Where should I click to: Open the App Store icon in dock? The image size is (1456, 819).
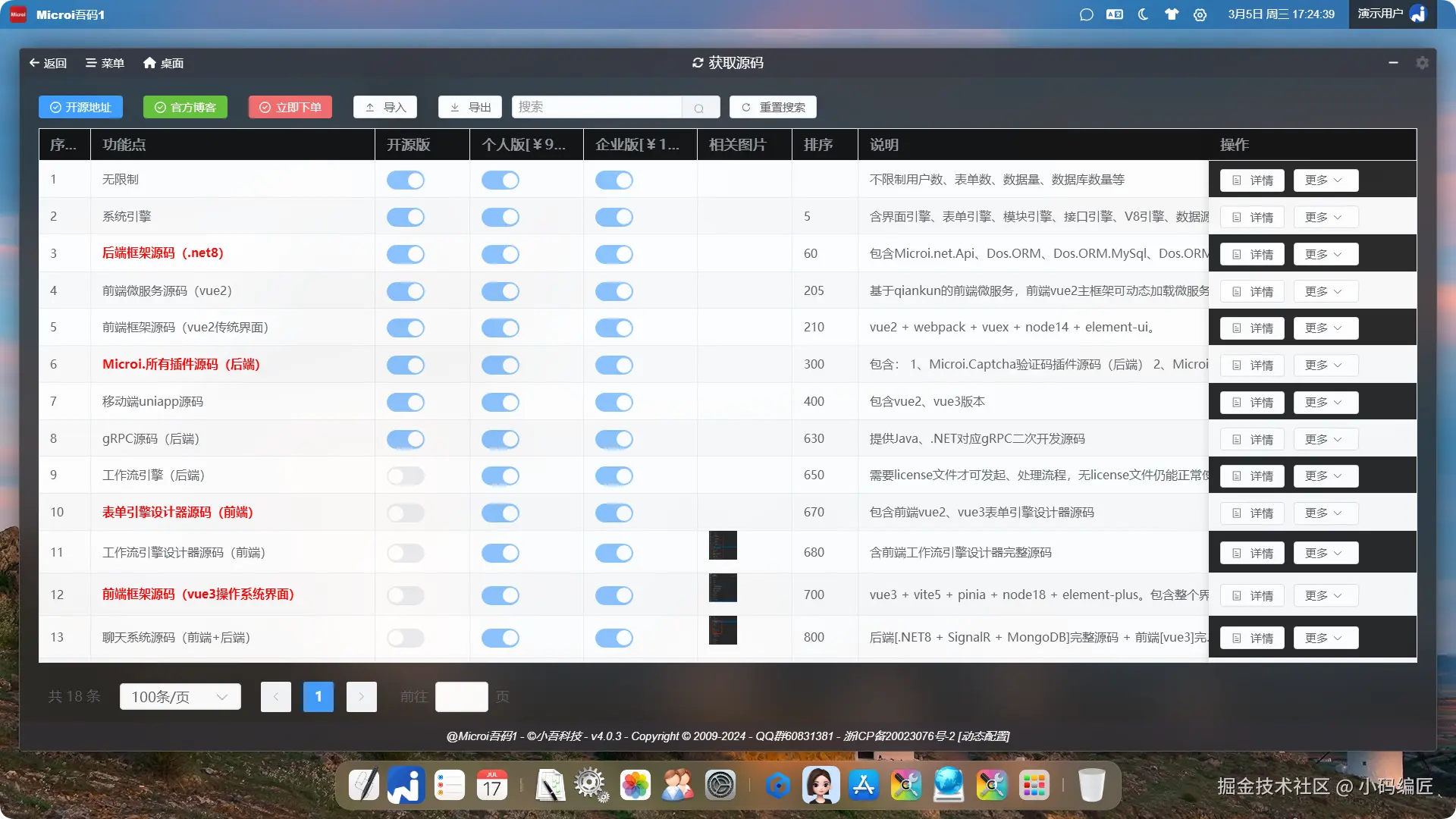864,786
